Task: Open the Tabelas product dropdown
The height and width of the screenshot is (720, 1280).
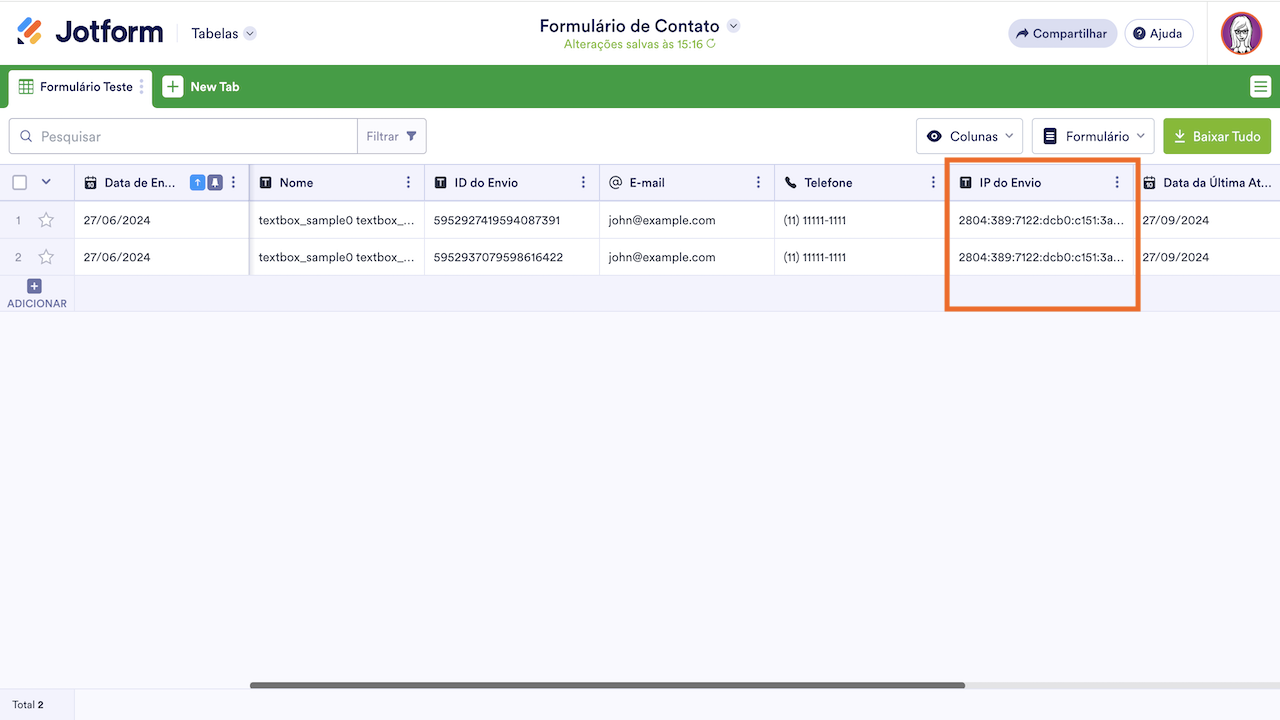Action: (224, 33)
